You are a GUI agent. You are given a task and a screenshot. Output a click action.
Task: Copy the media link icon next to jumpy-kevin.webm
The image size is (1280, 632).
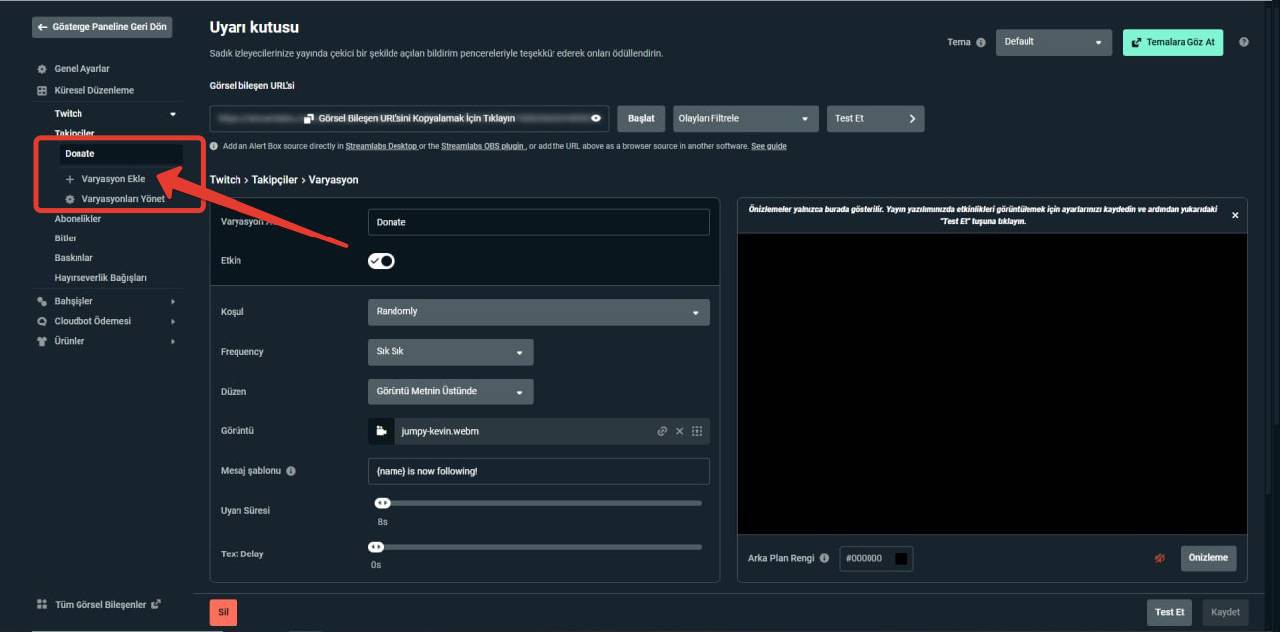pos(661,430)
